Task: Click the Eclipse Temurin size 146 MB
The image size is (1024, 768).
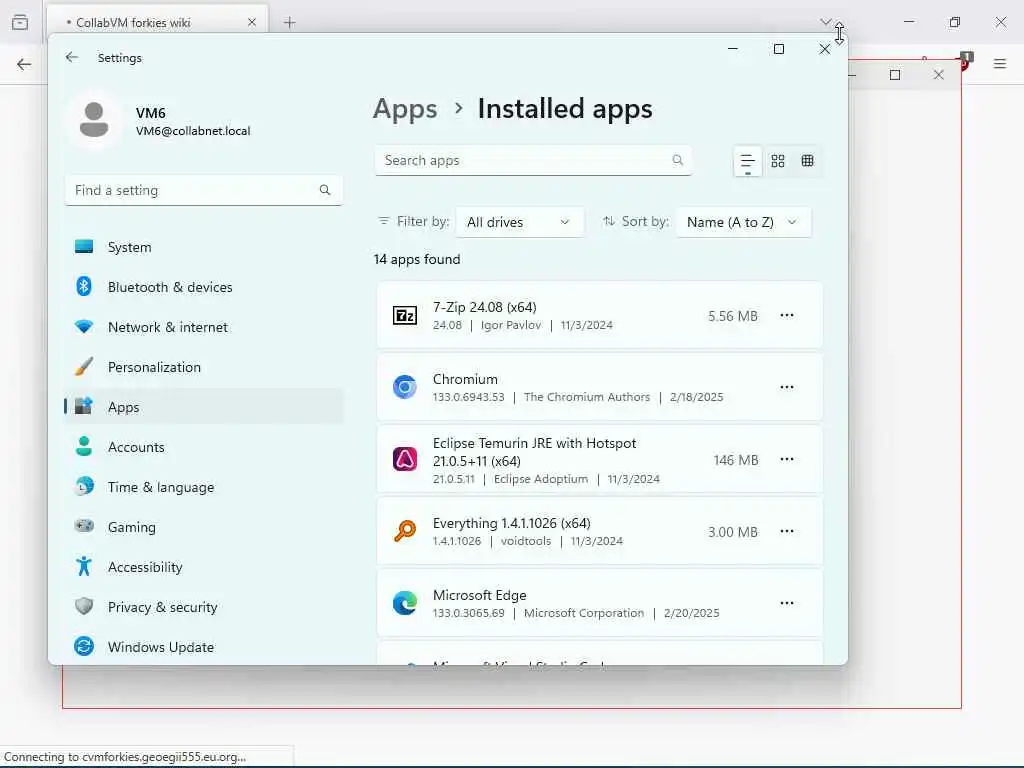Action: tap(736, 460)
